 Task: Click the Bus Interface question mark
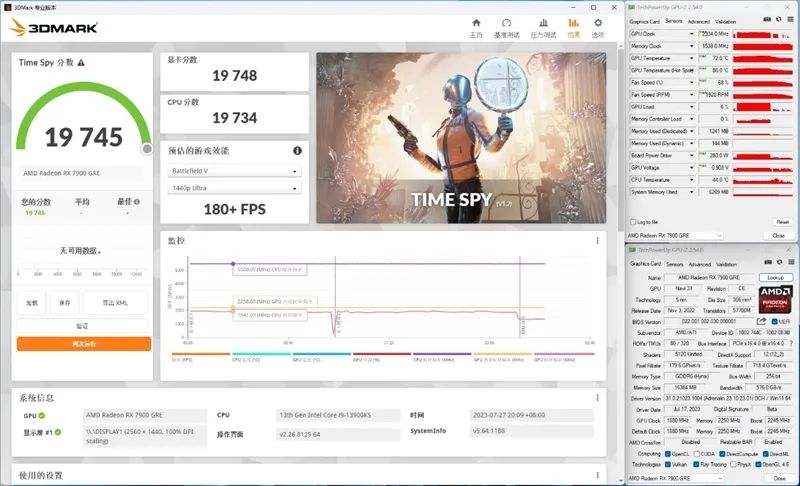tap(791, 344)
